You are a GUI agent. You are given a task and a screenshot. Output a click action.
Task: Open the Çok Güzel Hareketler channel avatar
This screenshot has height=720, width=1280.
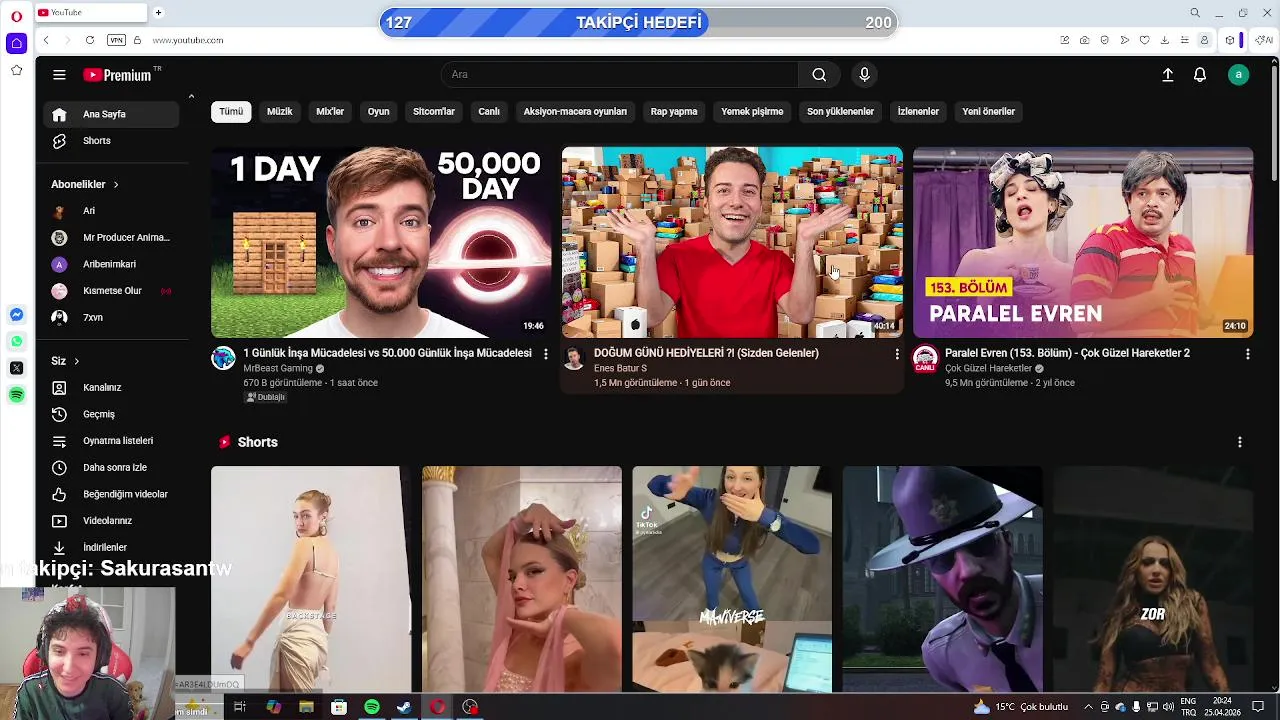(926, 358)
